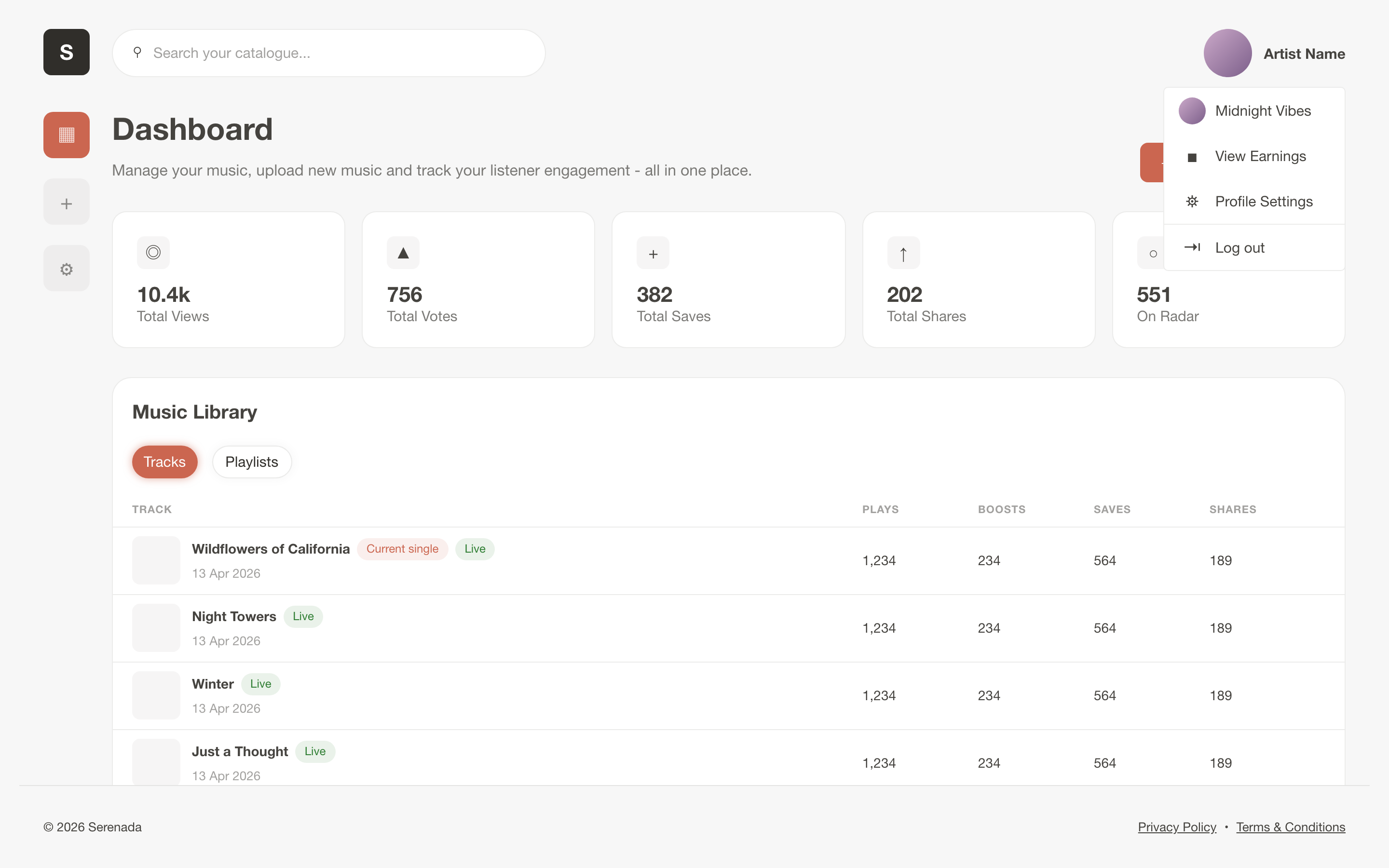This screenshot has height=868, width=1389.
Task: Click the date under Night Towers
Action: click(x=226, y=641)
